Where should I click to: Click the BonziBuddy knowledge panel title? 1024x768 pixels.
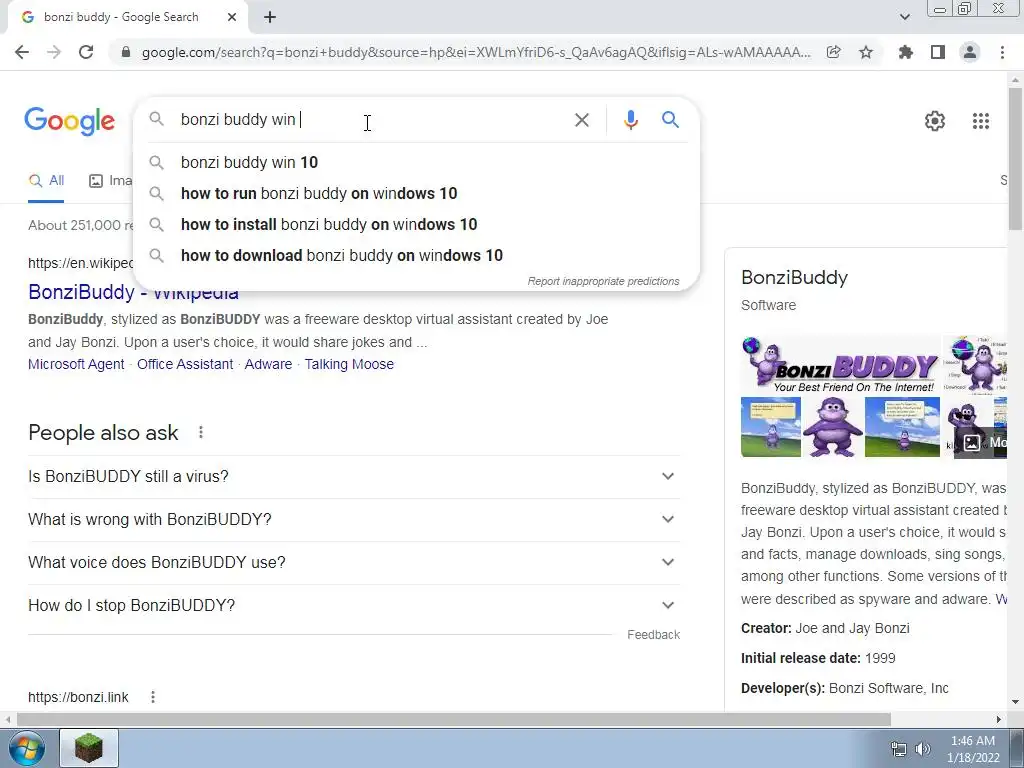(x=794, y=278)
